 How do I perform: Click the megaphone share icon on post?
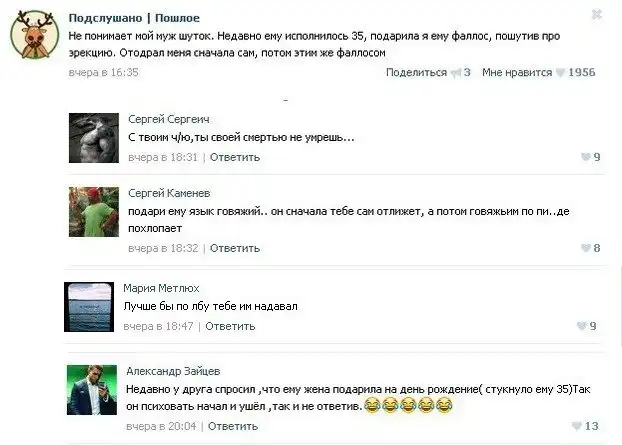(x=456, y=73)
